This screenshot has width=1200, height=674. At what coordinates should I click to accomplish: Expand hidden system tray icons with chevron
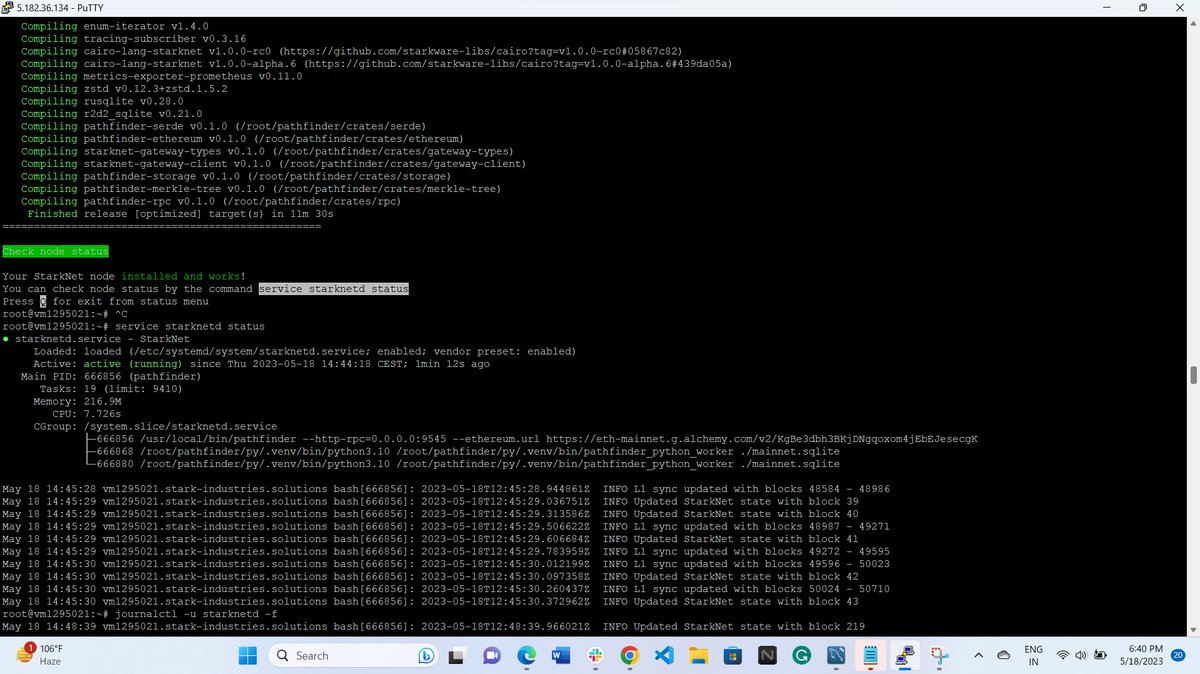[978, 655]
